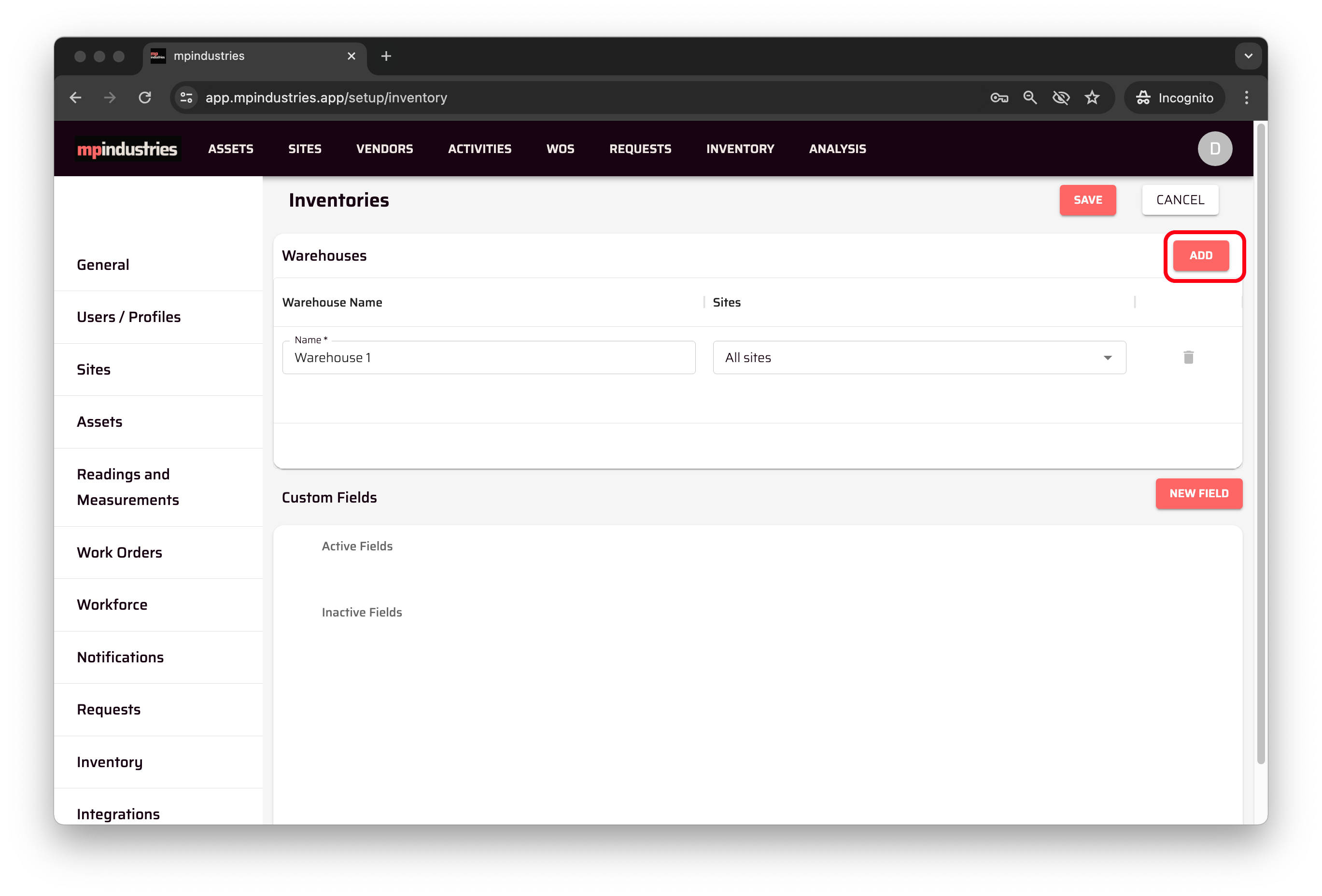Click the third-party cookies eye icon
The image size is (1322, 896).
[x=1061, y=98]
